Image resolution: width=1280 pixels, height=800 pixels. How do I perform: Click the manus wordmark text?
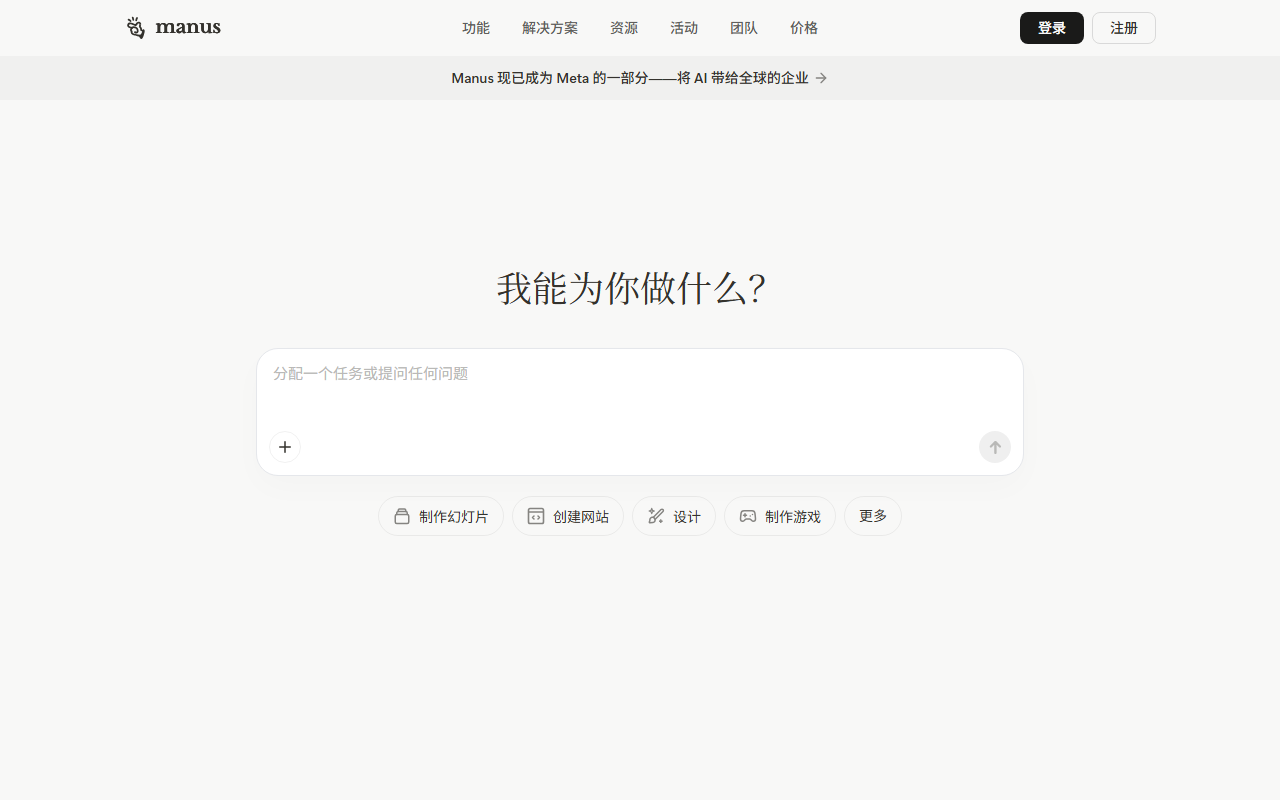(x=188, y=27)
